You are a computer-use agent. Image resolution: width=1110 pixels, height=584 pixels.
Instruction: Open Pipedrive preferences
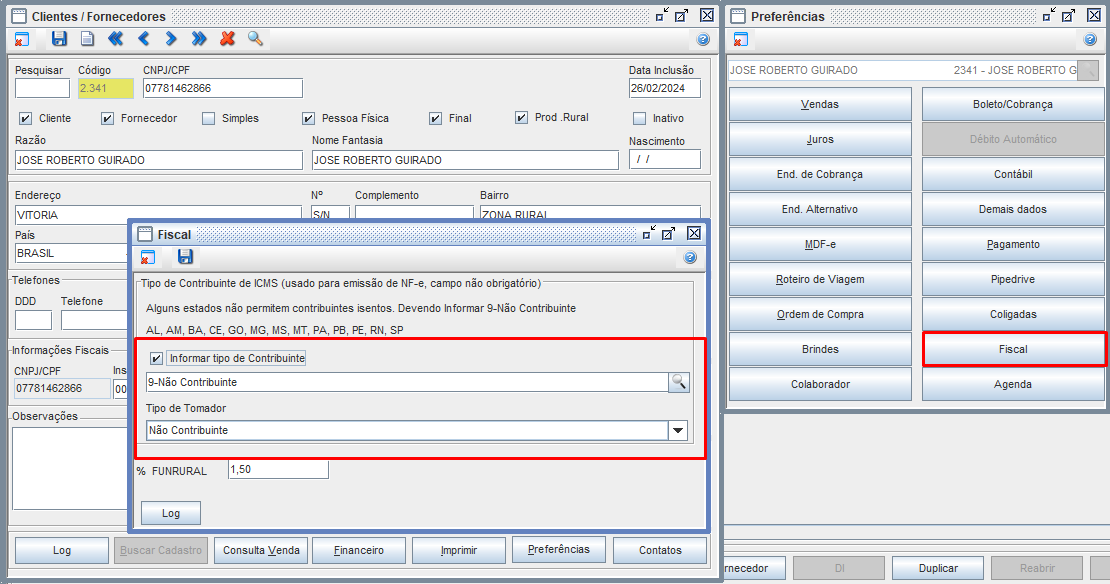click(1013, 280)
